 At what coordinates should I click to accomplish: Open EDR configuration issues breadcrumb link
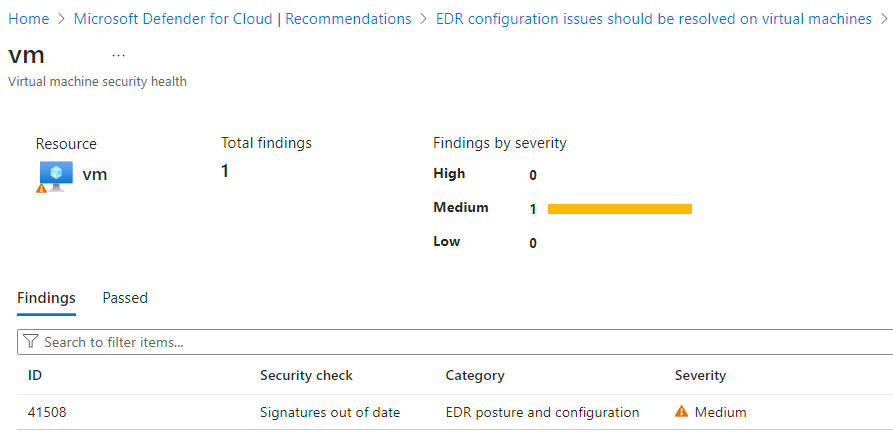coord(654,19)
